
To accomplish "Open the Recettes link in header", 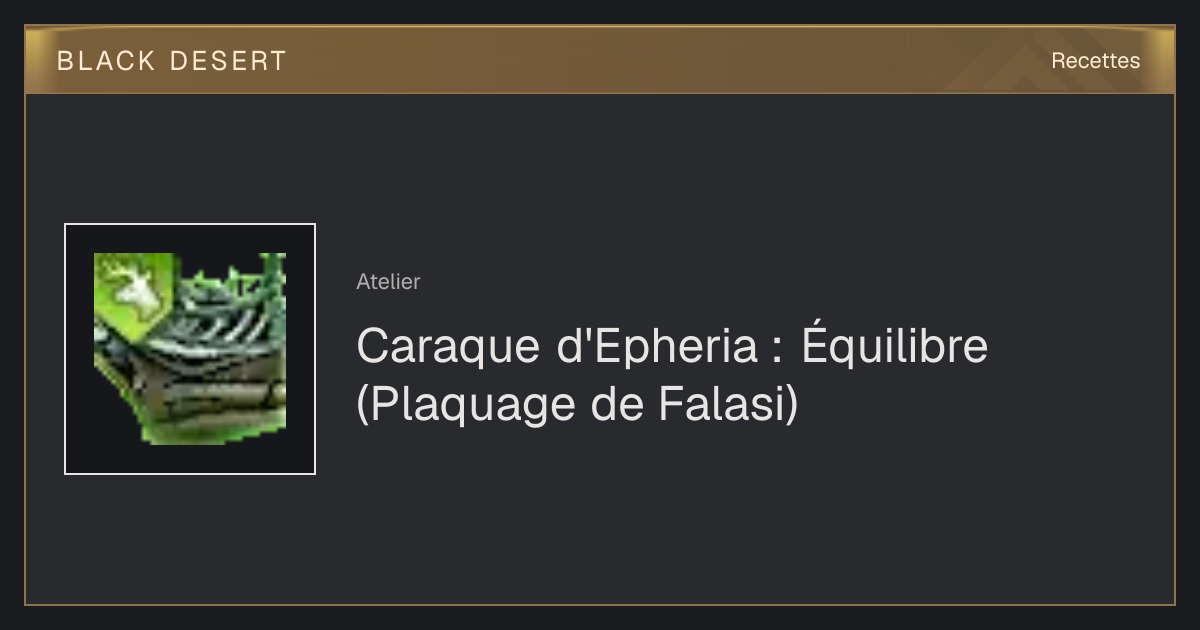I will tap(1095, 61).
